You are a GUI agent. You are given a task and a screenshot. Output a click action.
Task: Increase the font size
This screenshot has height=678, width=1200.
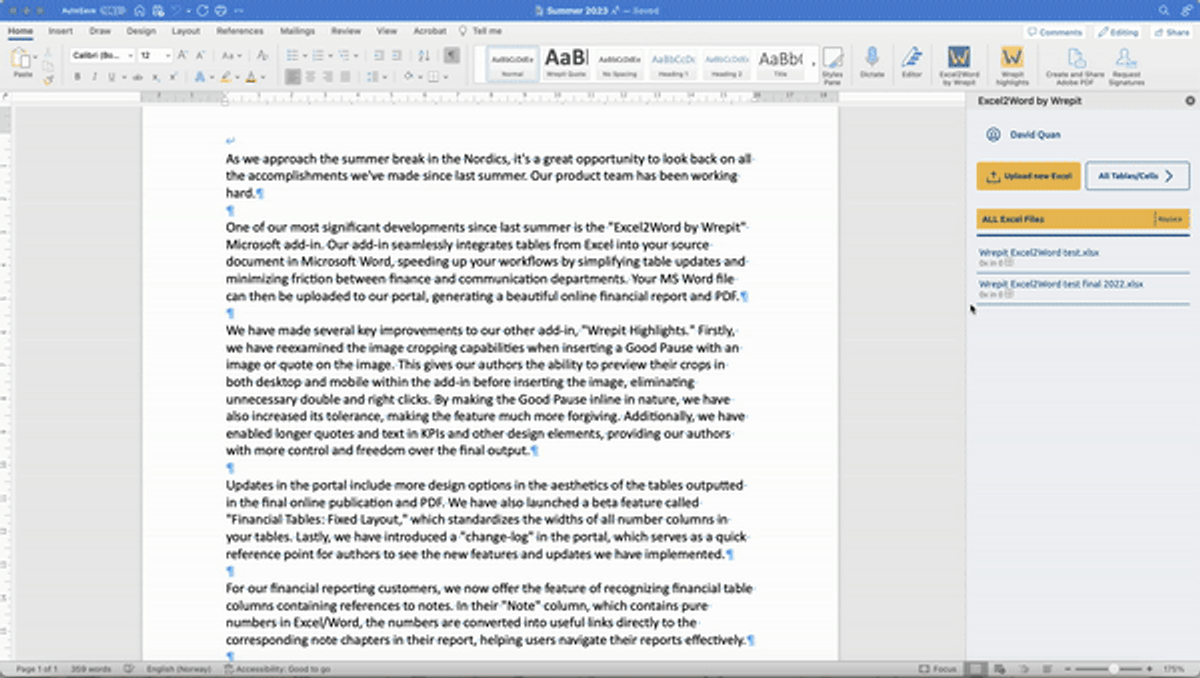coord(183,55)
